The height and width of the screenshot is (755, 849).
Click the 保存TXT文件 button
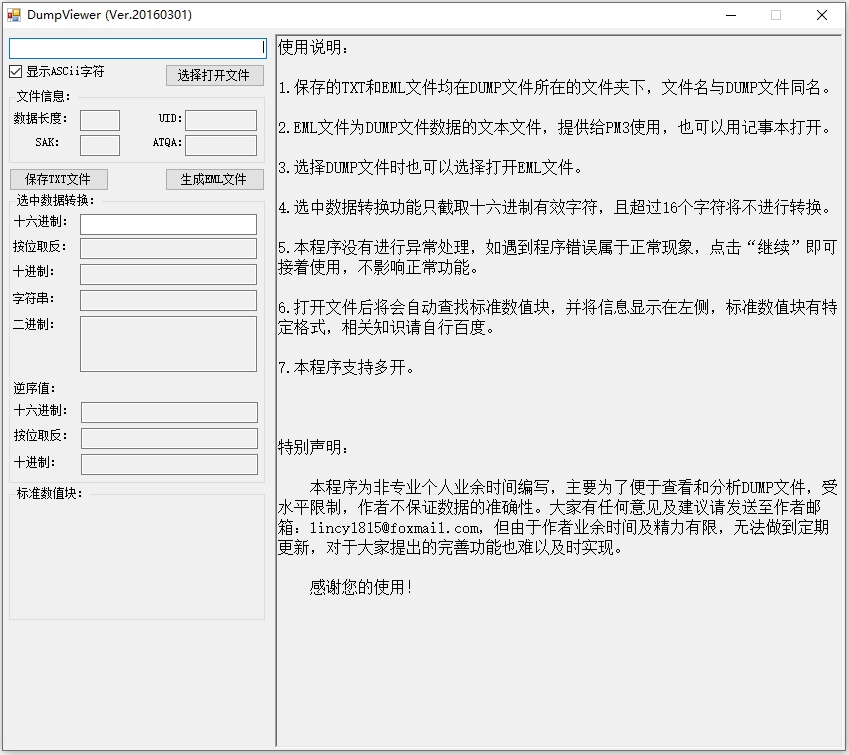58,179
